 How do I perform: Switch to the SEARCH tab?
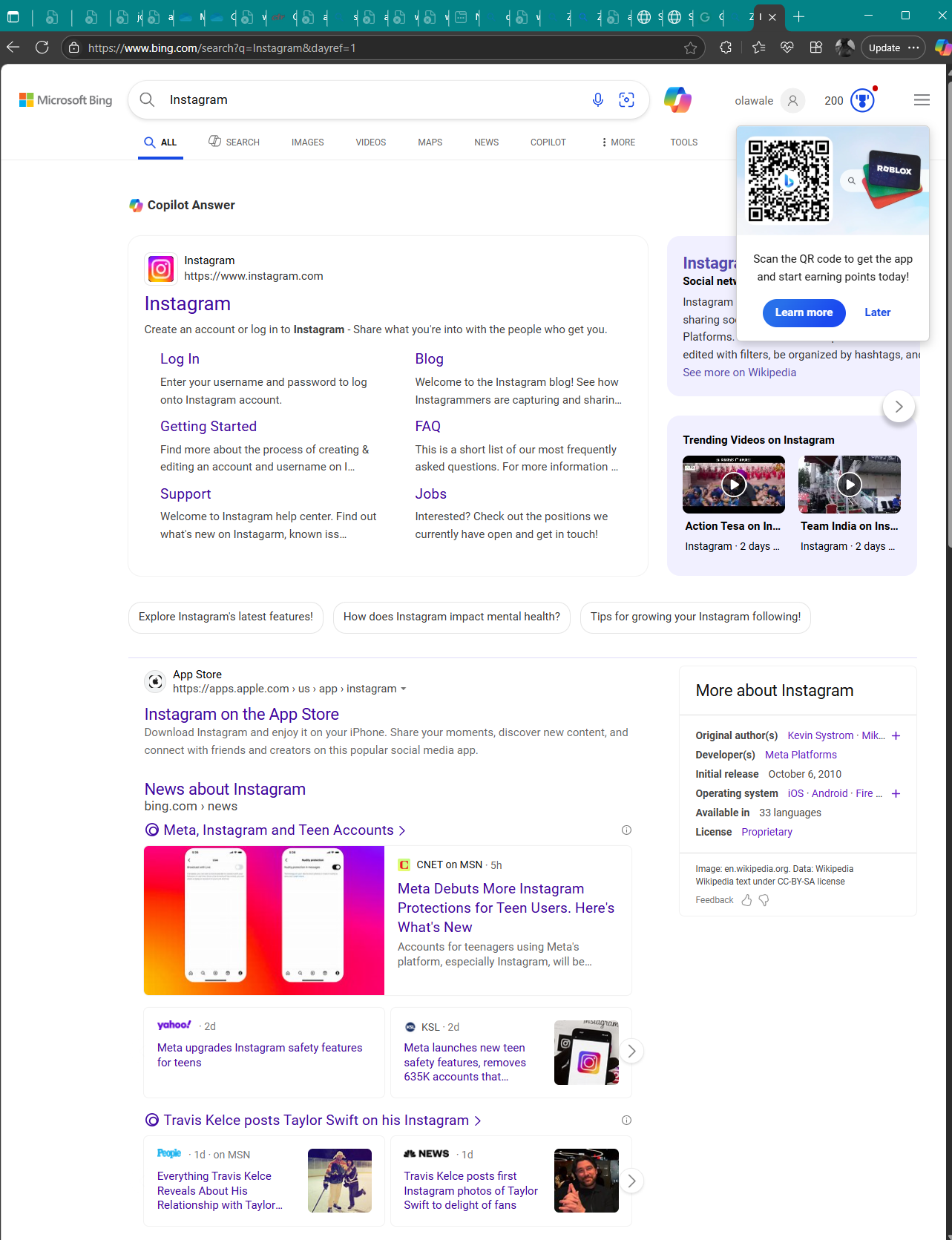coord(234,142)
